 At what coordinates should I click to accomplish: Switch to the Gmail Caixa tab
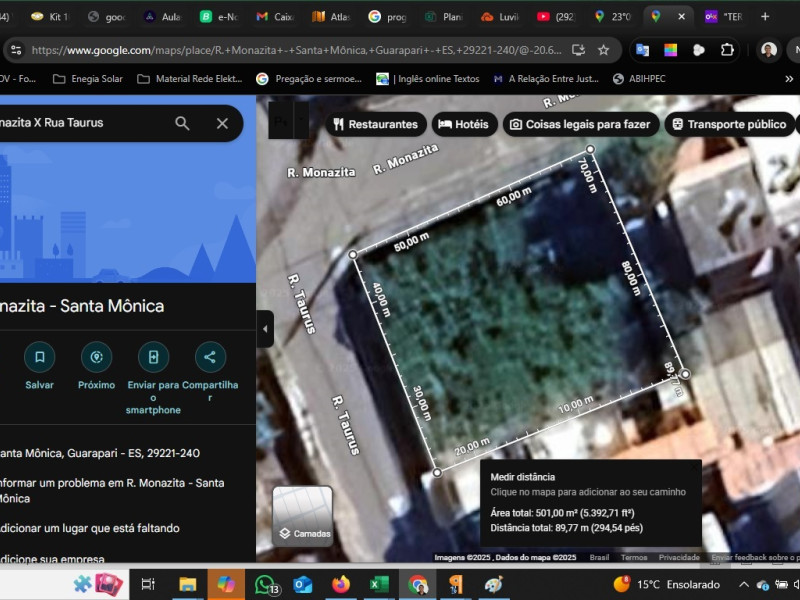click(x=276, y=17)
